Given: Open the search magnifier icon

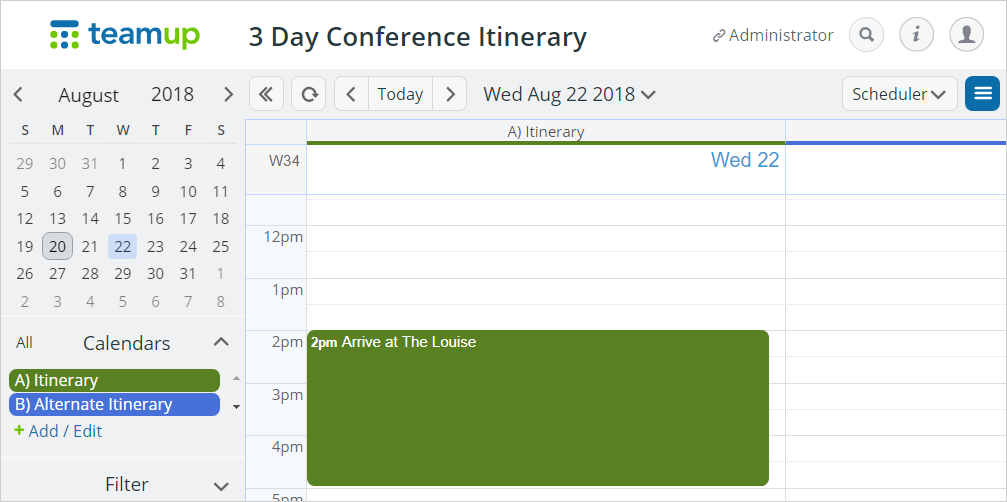Looking at the screenshot, I should pos(866,35).
